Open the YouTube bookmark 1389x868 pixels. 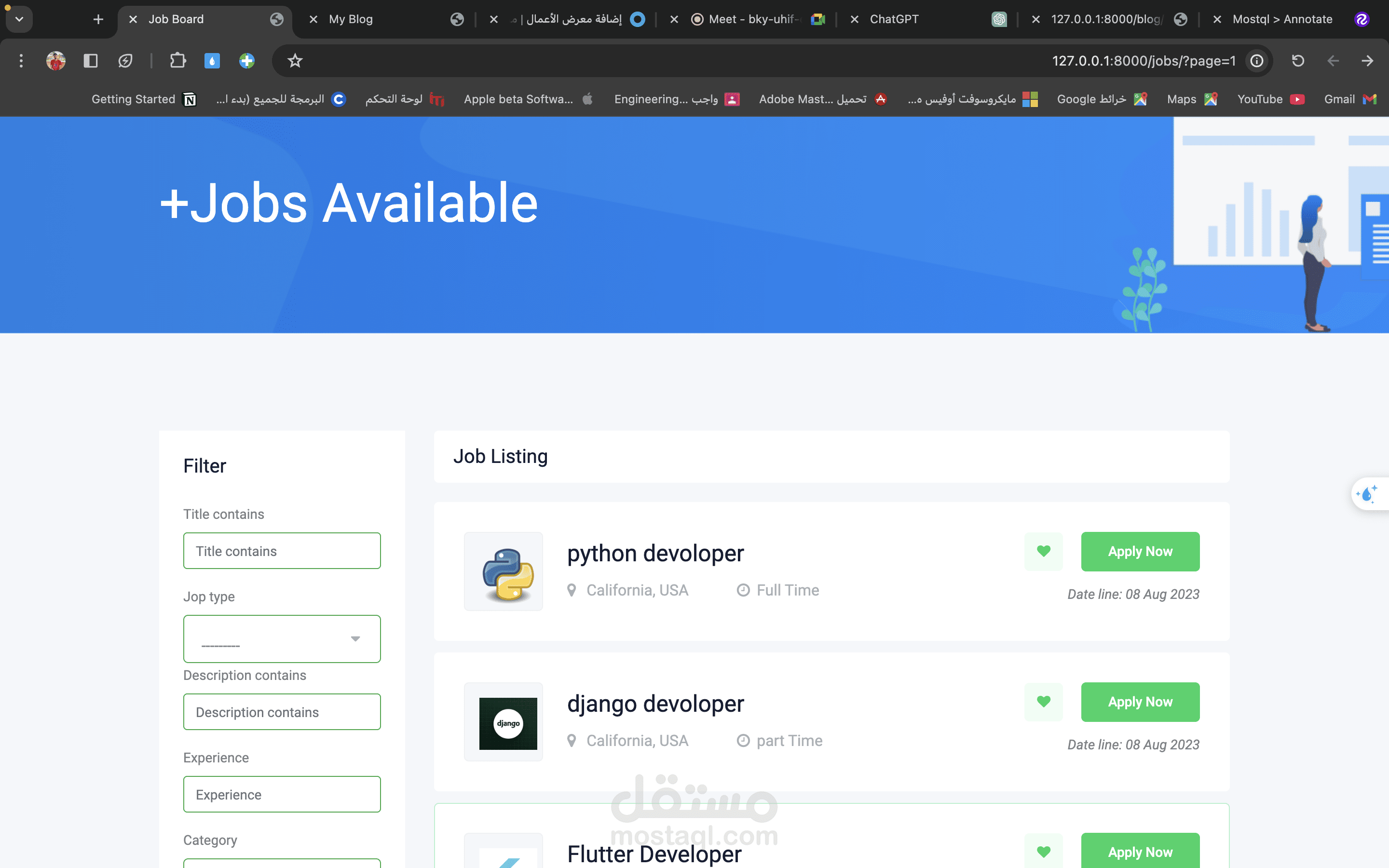tap(1271, 99)
